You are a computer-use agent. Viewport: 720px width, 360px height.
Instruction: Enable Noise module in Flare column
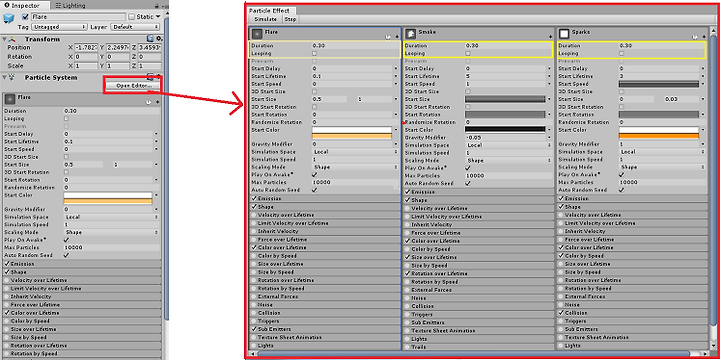pyautogui.click(x=254, y=304)
